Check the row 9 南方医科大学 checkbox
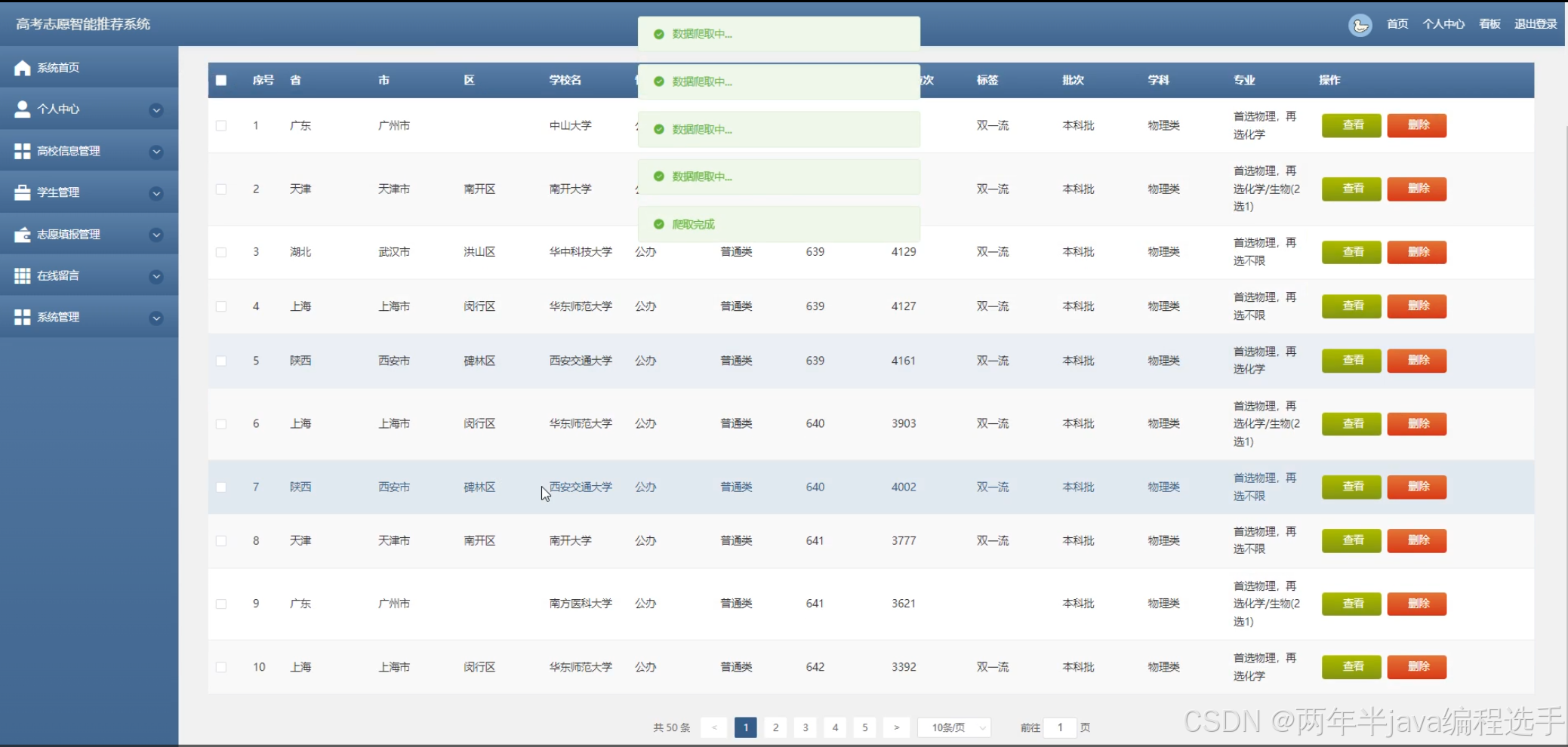The width and height of the screenshot is (1568, 747). 221,604
